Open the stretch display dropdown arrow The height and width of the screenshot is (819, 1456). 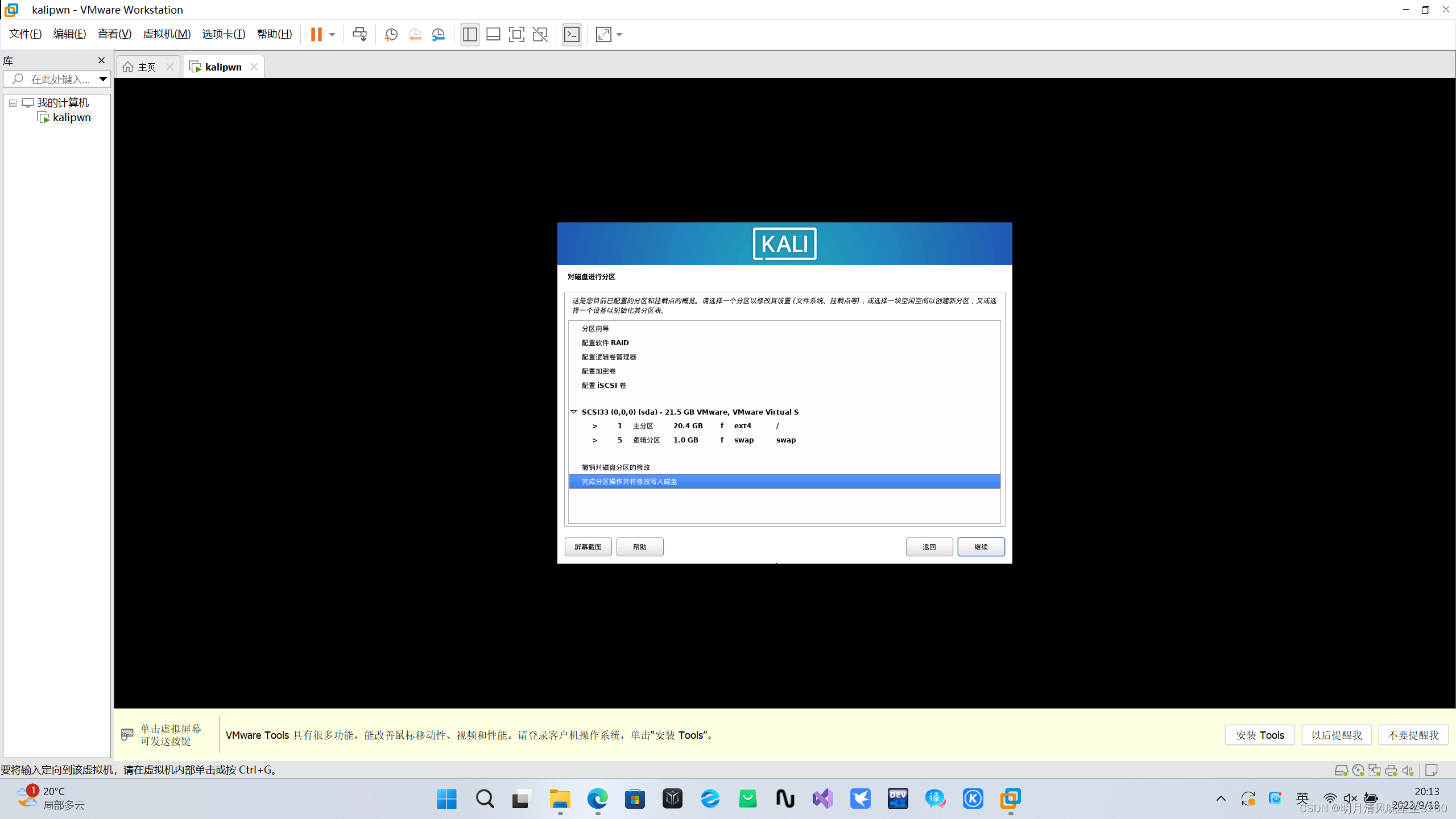coord(619,35)
